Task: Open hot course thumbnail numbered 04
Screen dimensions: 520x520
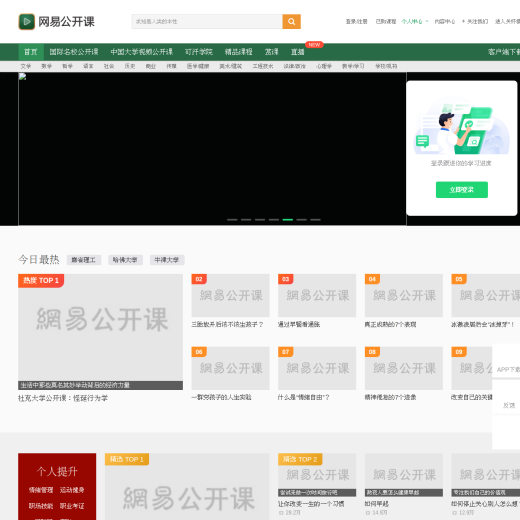Action: point(404,295)
